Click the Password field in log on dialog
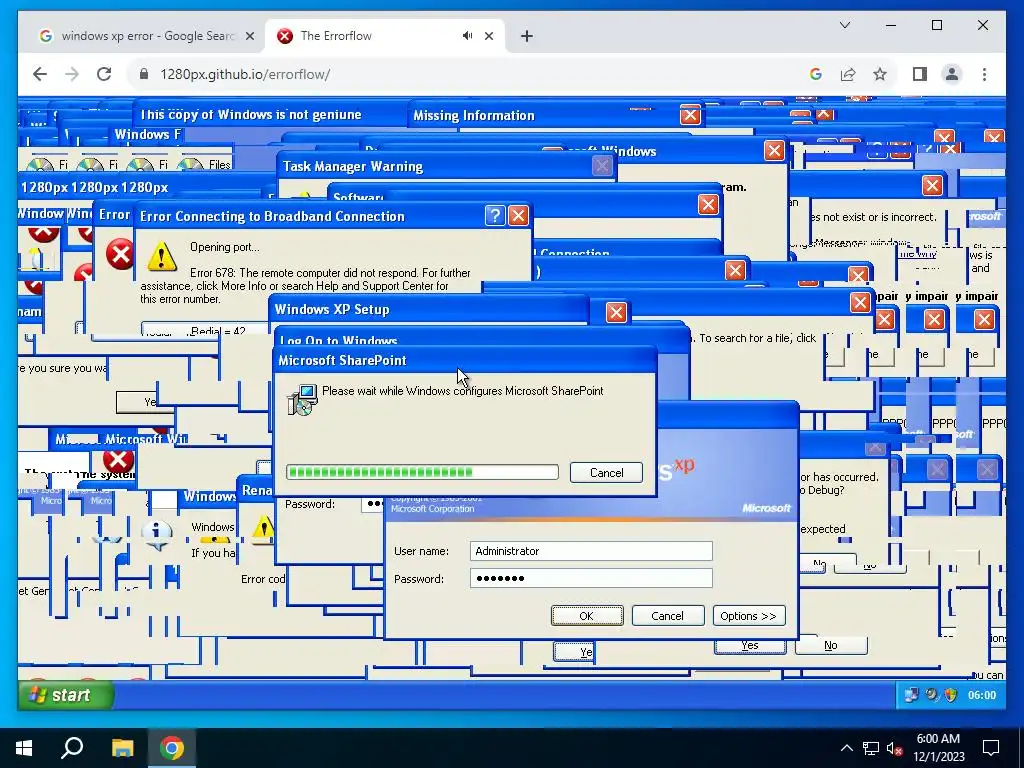This screenshot has width=1024, height=768. pos(591,579)
